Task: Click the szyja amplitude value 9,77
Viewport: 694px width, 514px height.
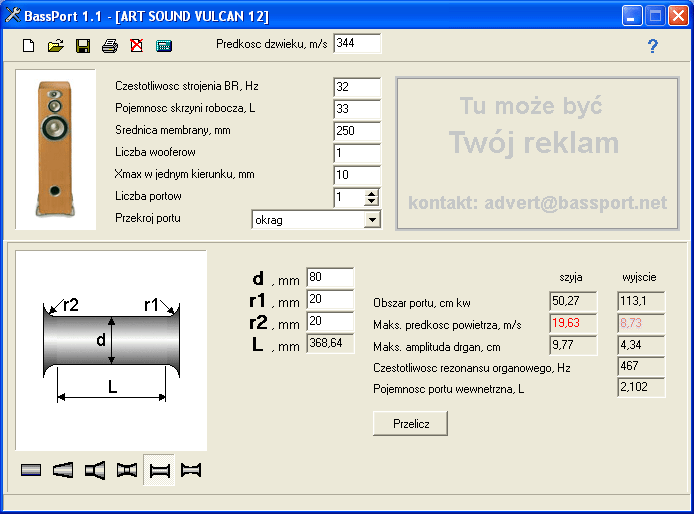Action: [x=573, y=345]
